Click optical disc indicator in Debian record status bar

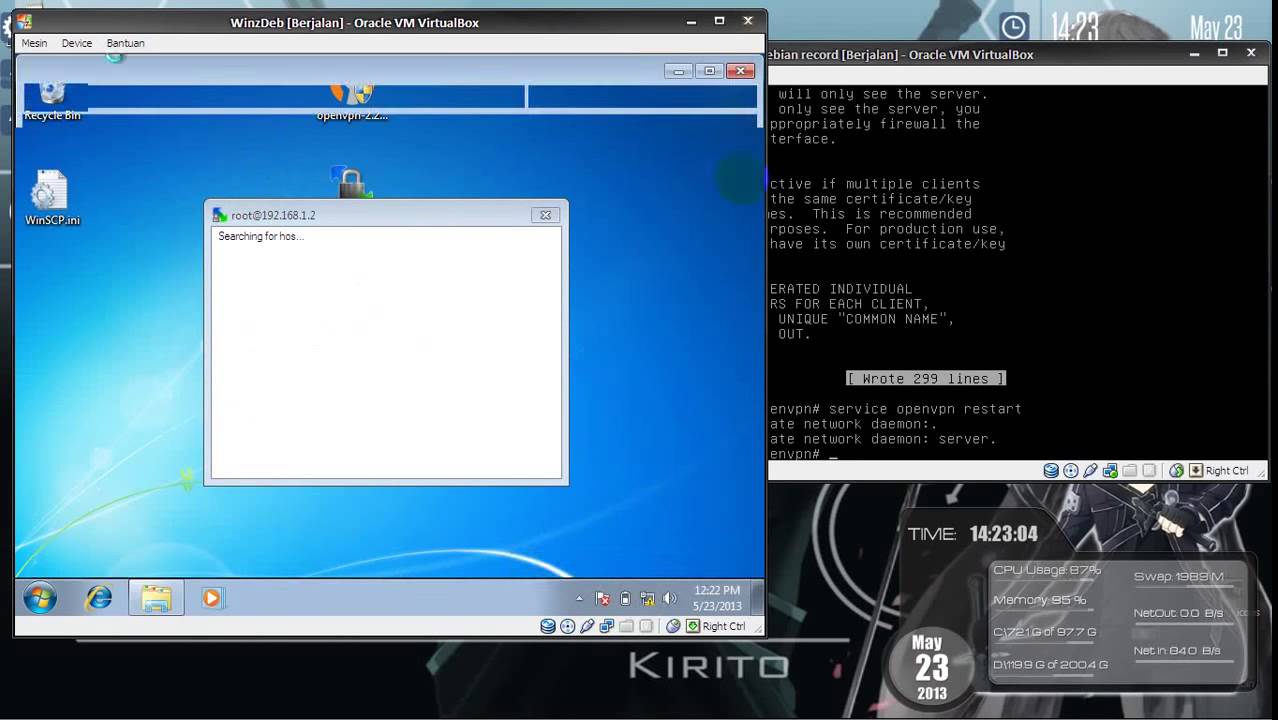point(1071,471)
